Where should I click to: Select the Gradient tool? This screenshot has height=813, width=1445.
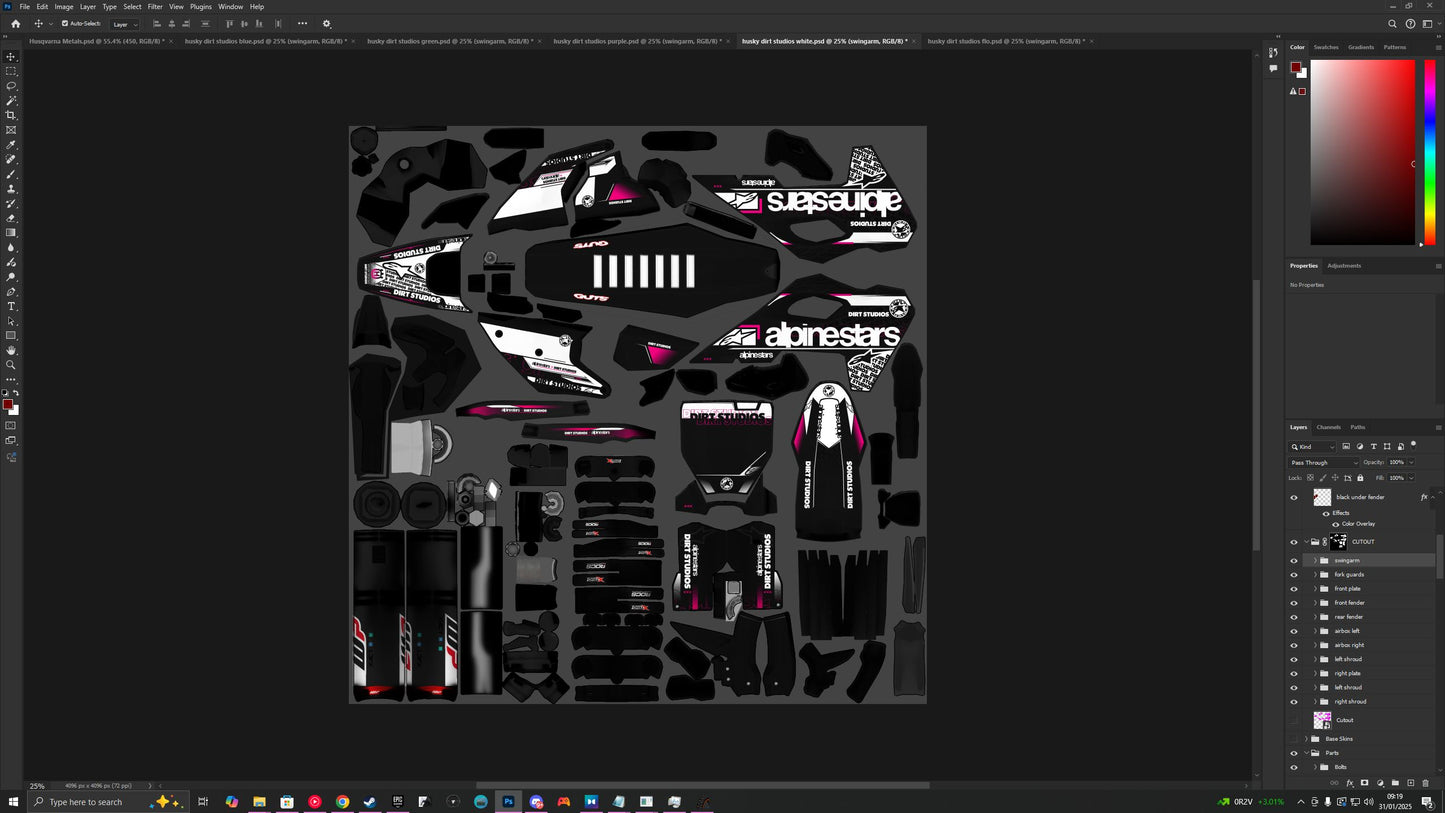[11, 233]
